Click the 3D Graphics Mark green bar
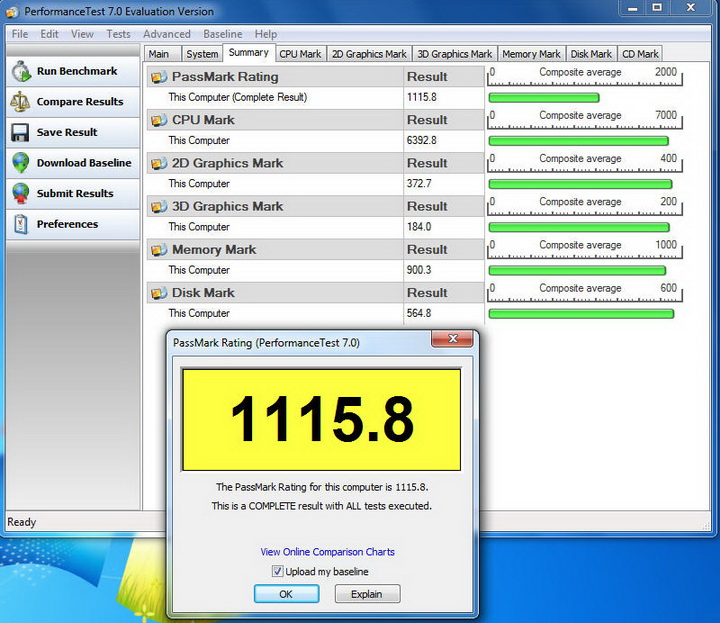This screenshot has height=623, width=720. (579, 227)
